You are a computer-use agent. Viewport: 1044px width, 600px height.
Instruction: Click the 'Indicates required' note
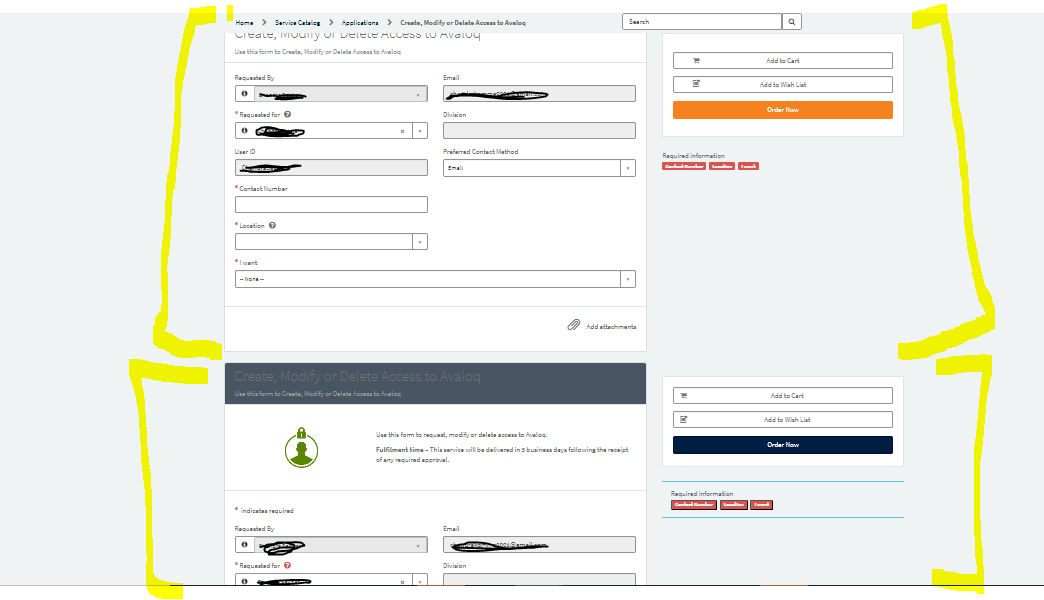266,511
